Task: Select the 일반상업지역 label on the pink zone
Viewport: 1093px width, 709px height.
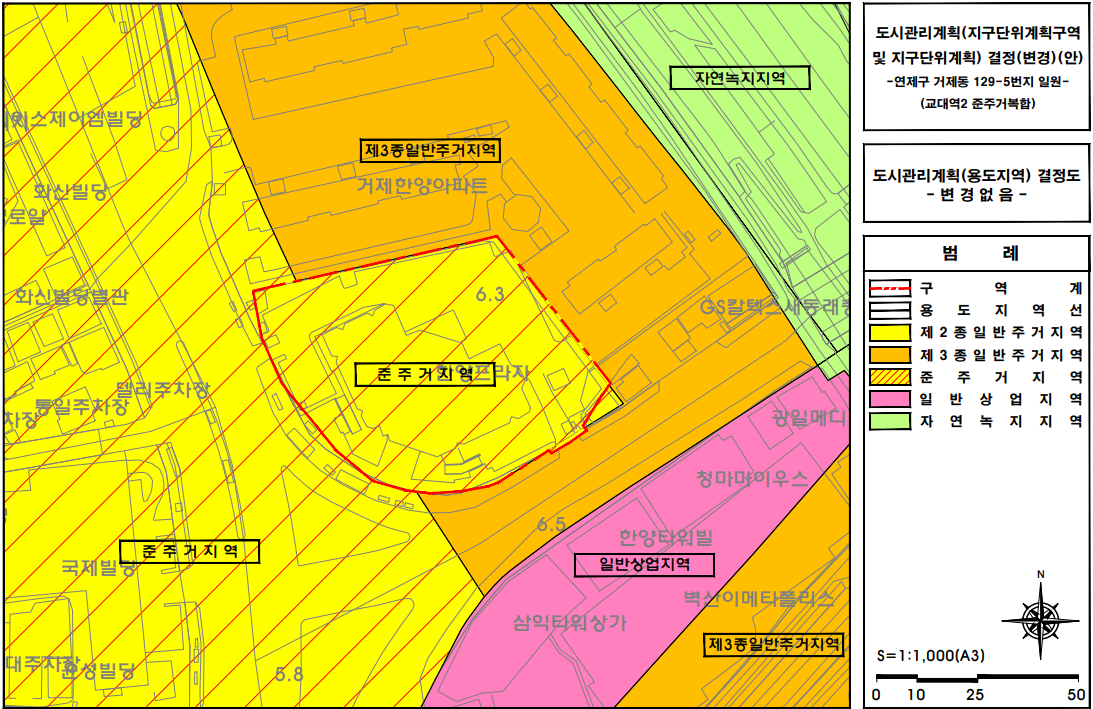Action: (645, 564)
